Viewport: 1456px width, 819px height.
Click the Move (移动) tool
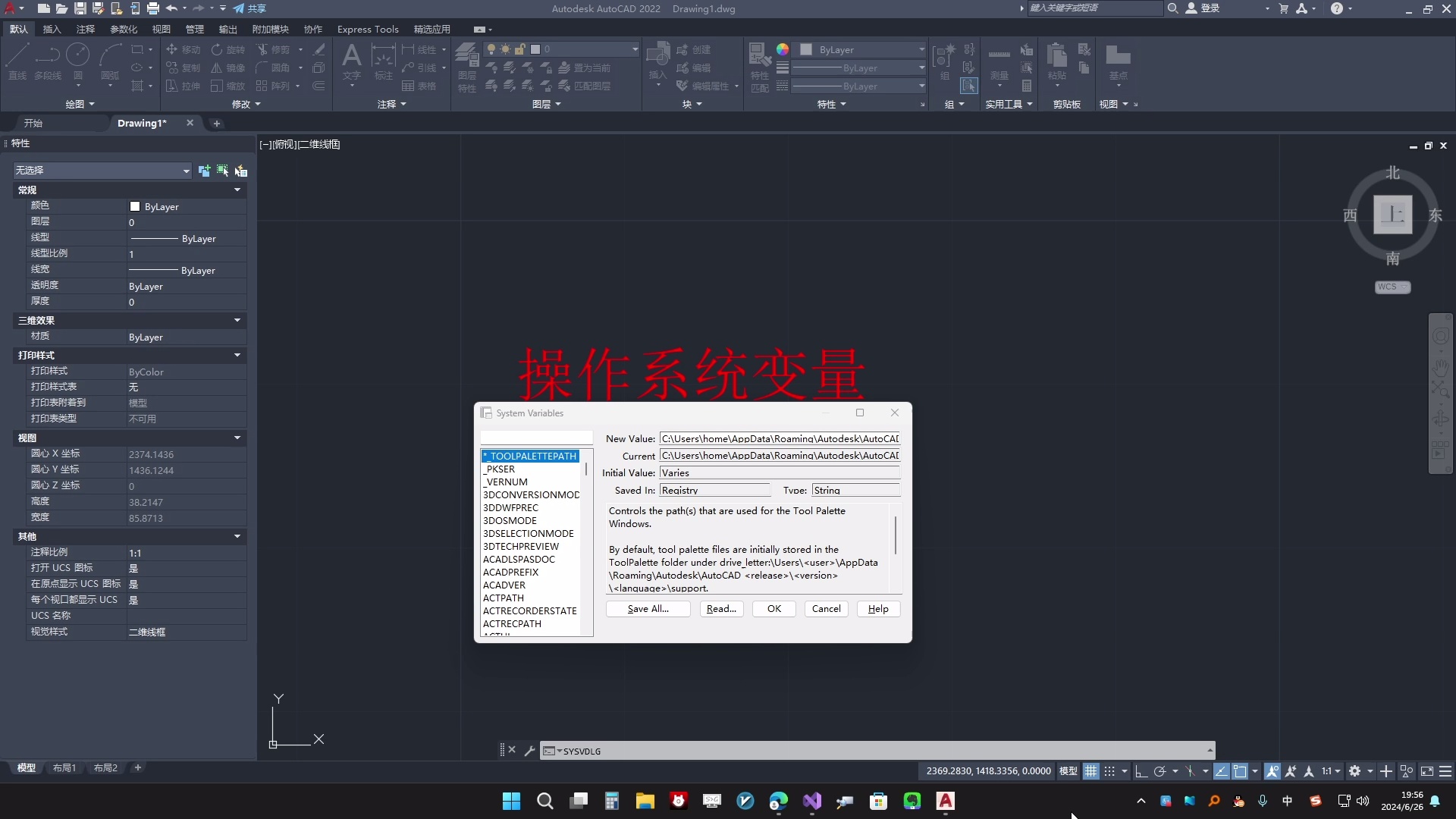183,49
